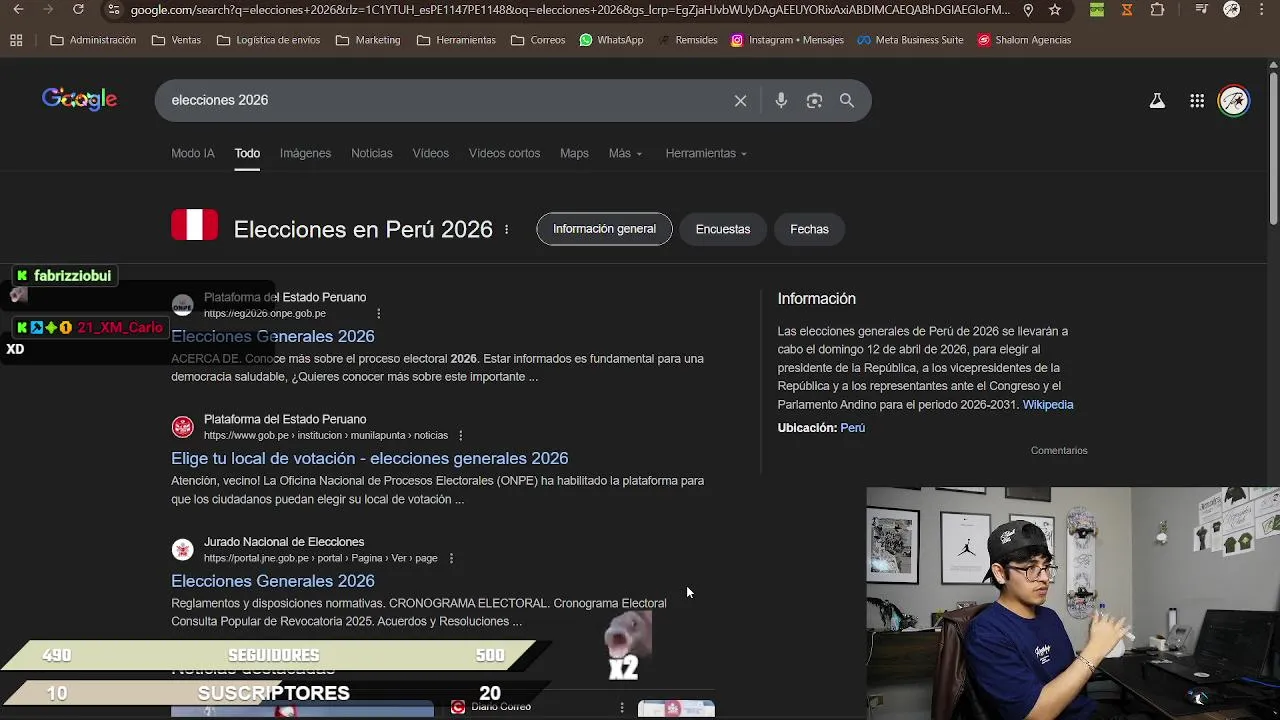Click the Perú location link

(853, 427)
